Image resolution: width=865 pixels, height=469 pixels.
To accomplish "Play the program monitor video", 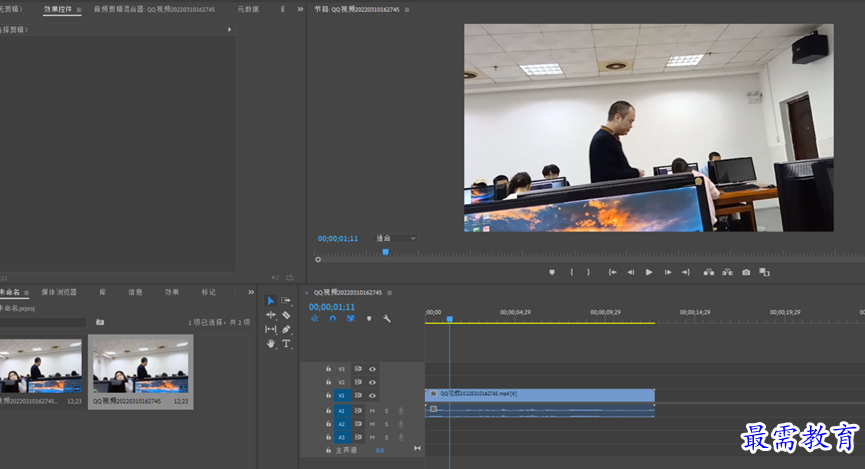I will tap(649, 272).
